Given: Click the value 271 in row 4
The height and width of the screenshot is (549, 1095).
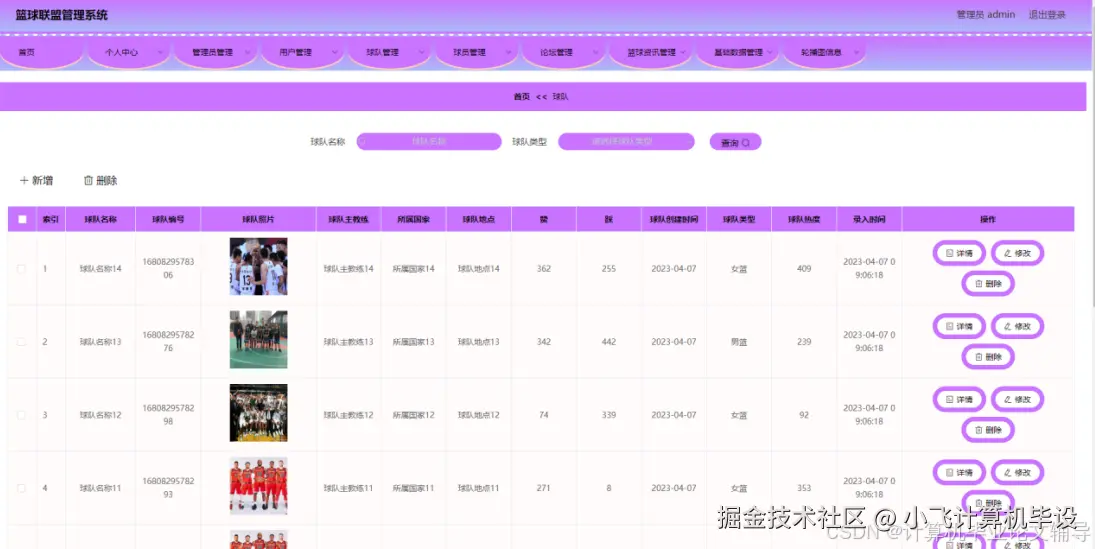Looking at the screenshot, I should tap(543, 488).
